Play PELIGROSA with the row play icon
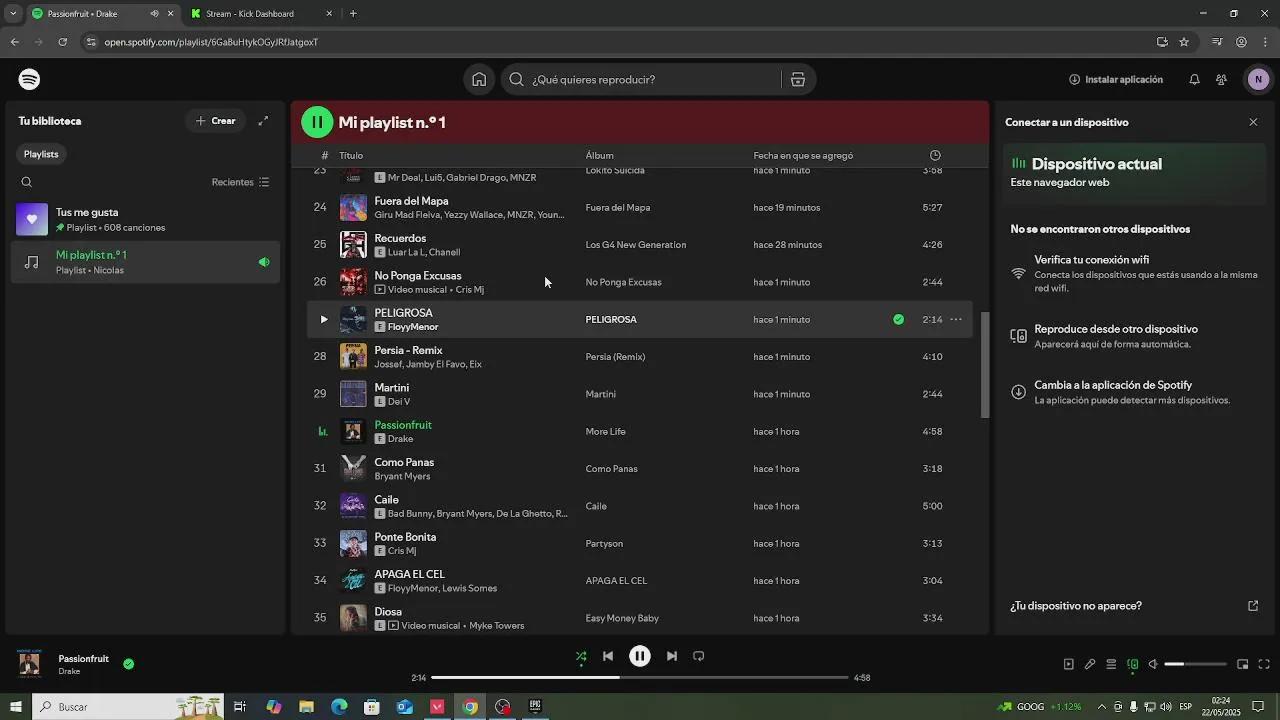 (x=323, y=320)
